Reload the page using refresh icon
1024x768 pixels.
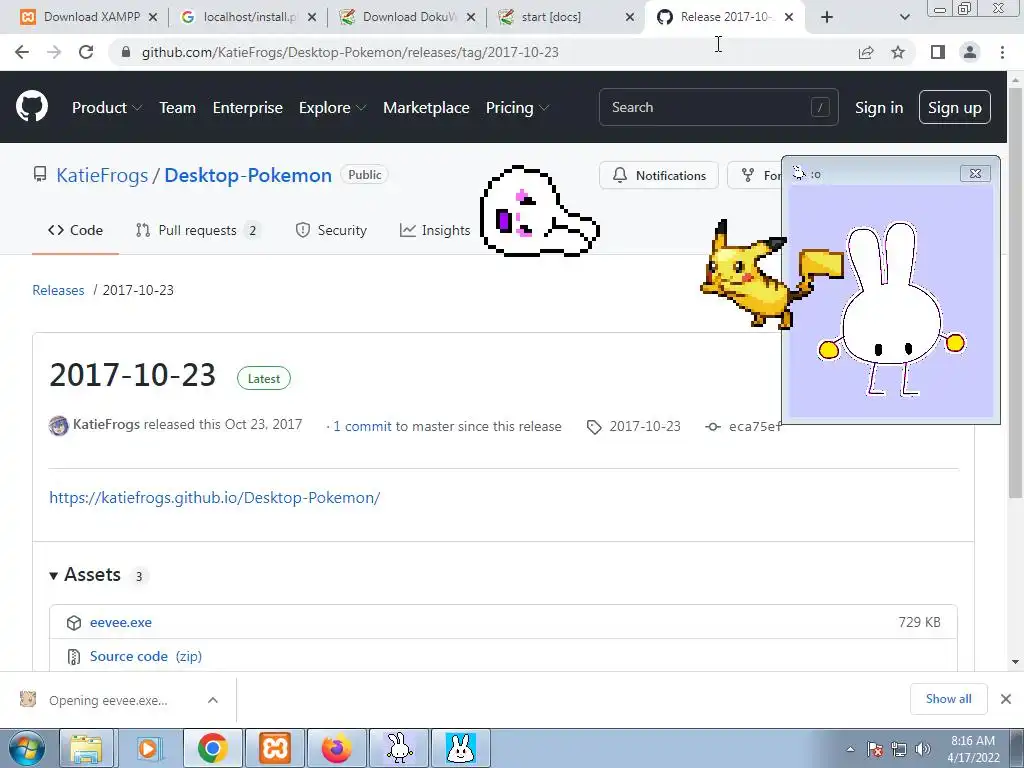(x=86, y=52)
